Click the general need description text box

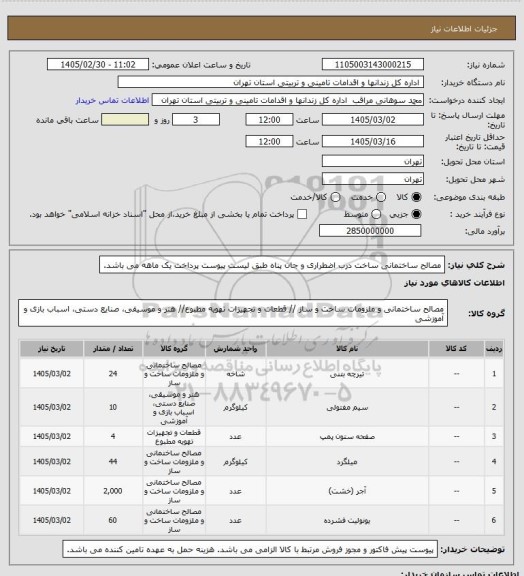coord(272,265)
